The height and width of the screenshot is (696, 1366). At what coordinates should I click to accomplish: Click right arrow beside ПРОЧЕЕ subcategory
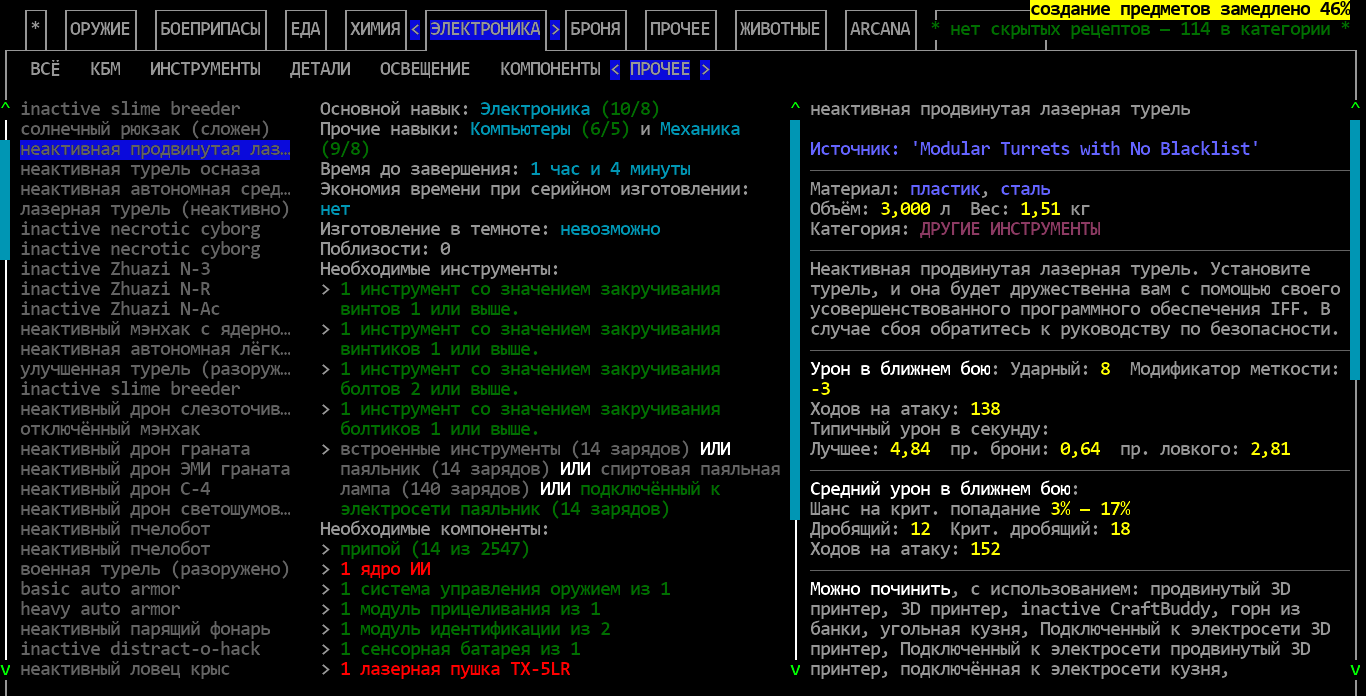[705, 69]
